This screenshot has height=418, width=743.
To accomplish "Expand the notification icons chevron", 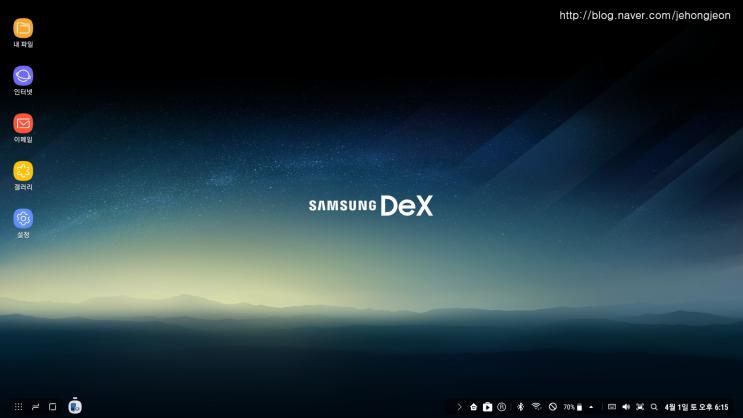I will pos(459,407).
